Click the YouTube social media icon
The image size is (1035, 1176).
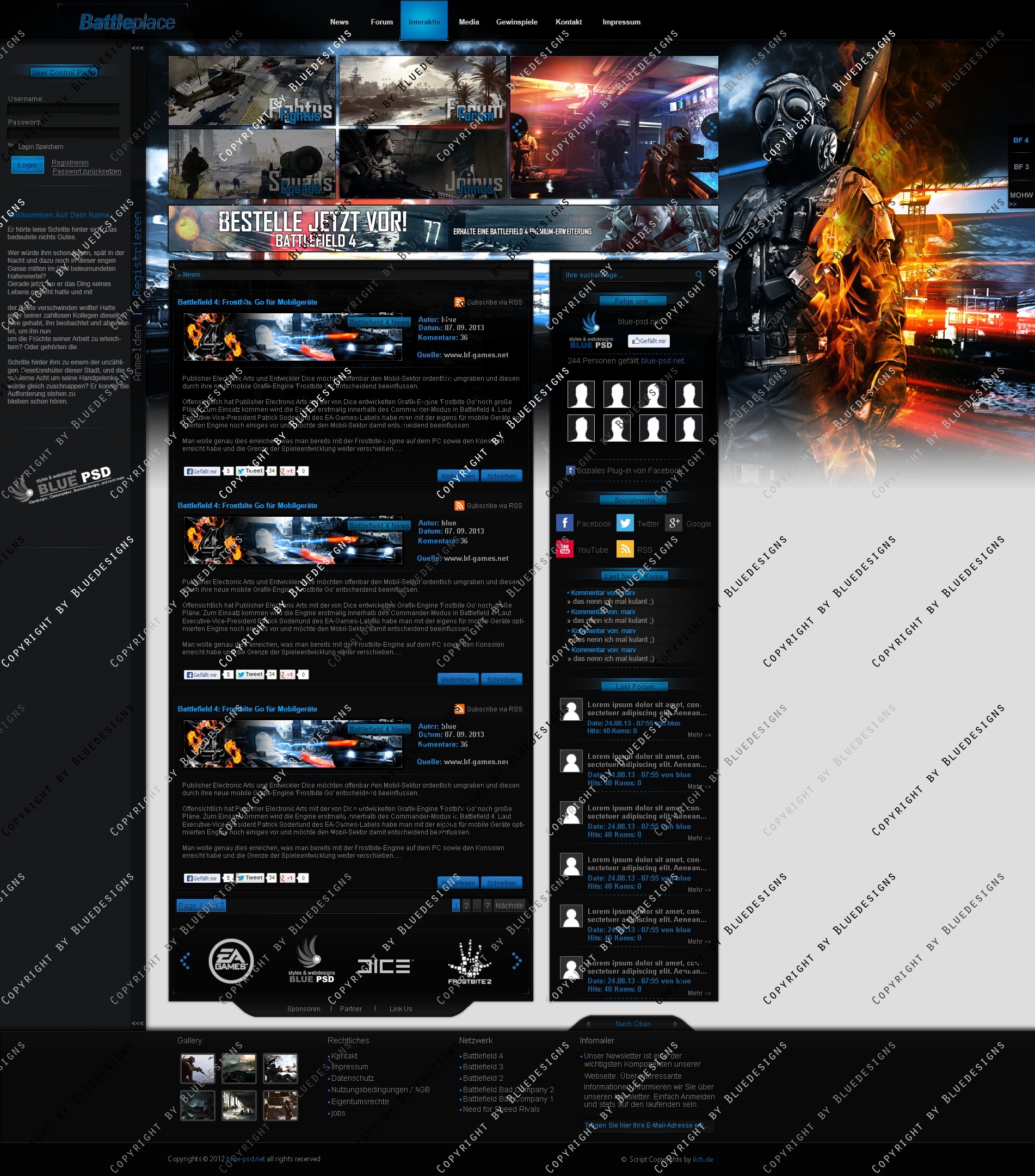coord(565,549)
